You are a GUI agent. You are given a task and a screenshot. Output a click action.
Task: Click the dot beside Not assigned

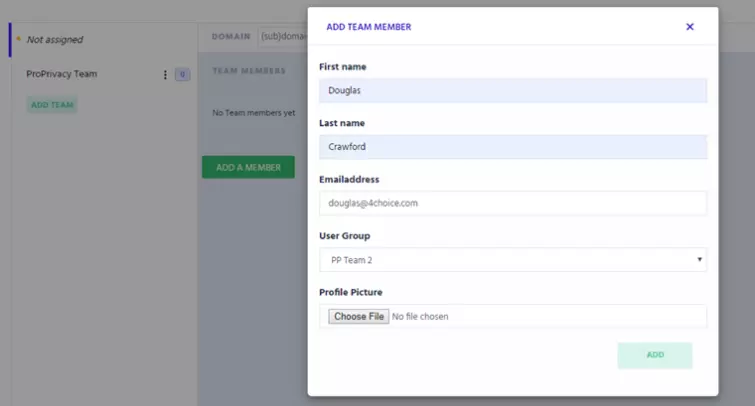tap(18, 40)
